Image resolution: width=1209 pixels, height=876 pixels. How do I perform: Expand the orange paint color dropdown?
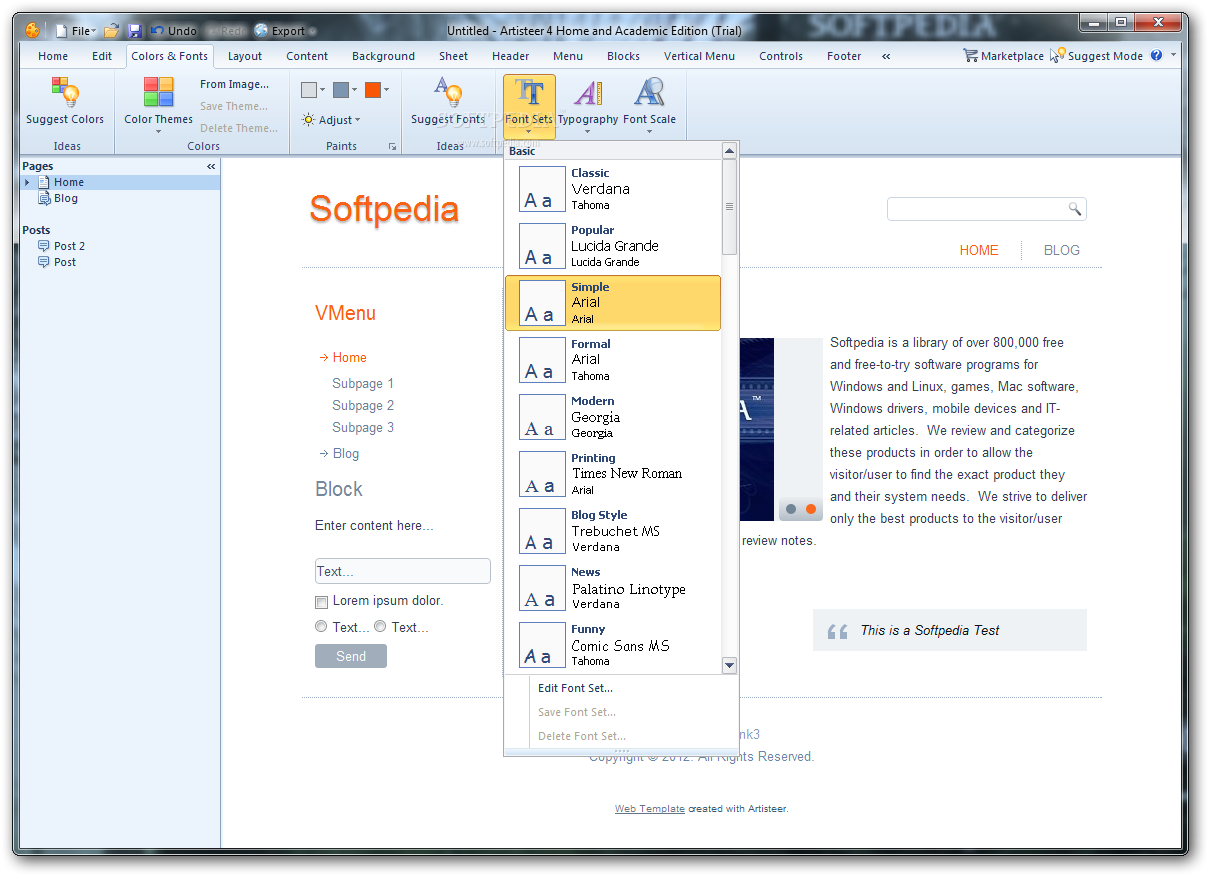pos(386,90)
